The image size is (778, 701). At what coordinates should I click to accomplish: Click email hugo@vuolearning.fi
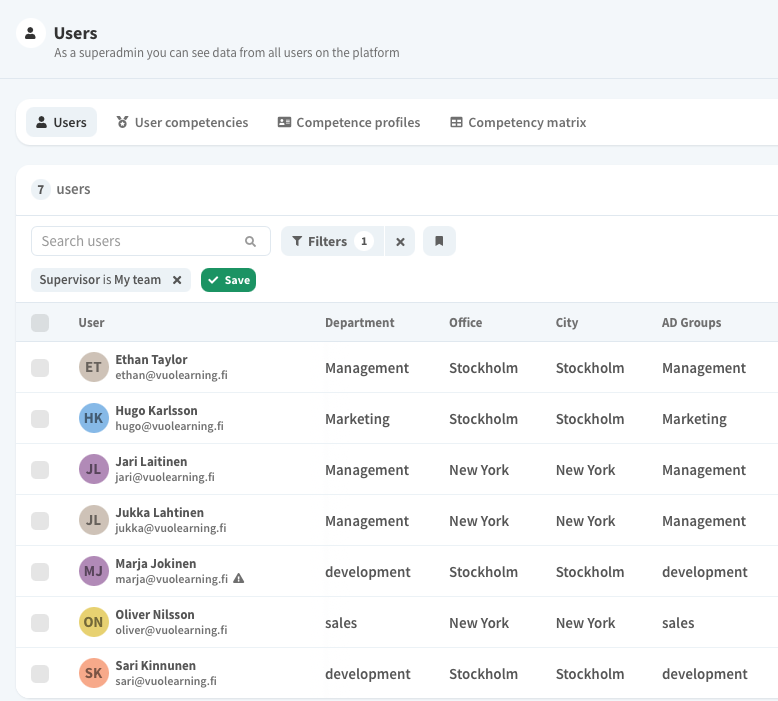169,427
